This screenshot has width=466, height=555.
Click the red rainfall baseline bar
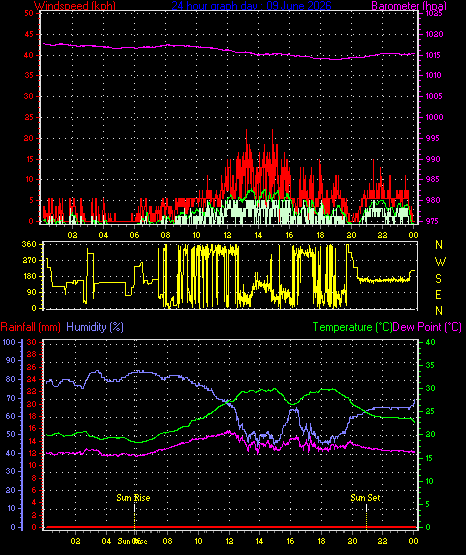pyautogui.click(x=230, y=527)
